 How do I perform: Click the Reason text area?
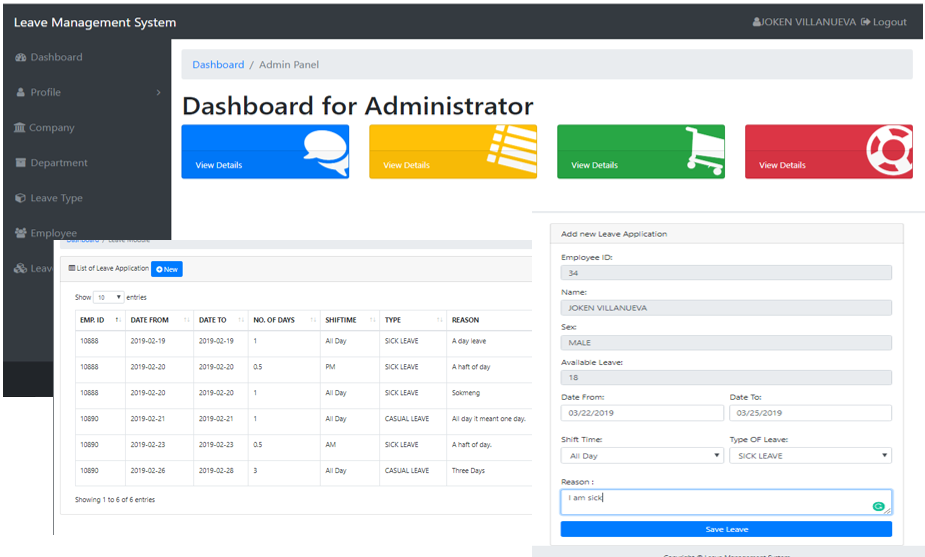pyautogui.click(x=726, y=502)
